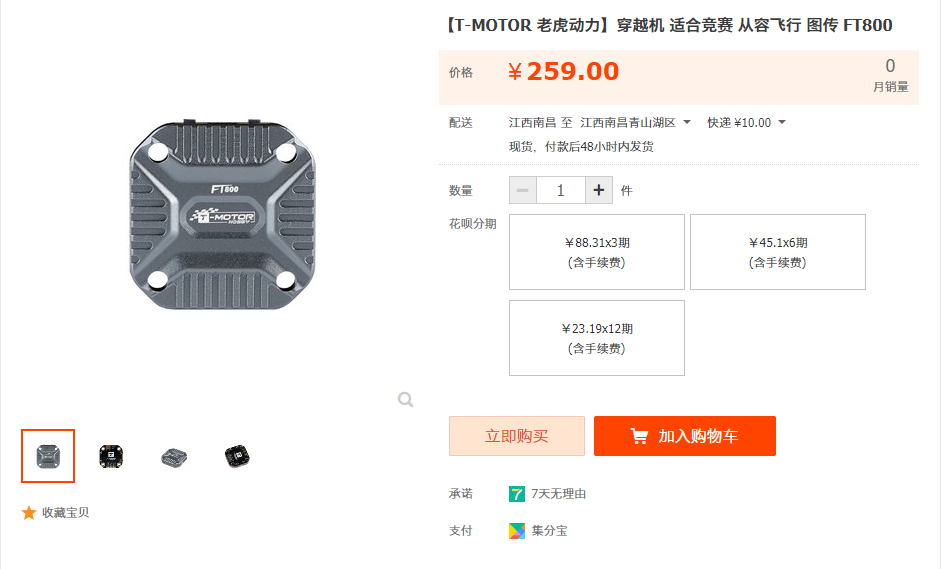Click the shopping cart icon
This screenshot has height=569, width=942.
[639, 436]
